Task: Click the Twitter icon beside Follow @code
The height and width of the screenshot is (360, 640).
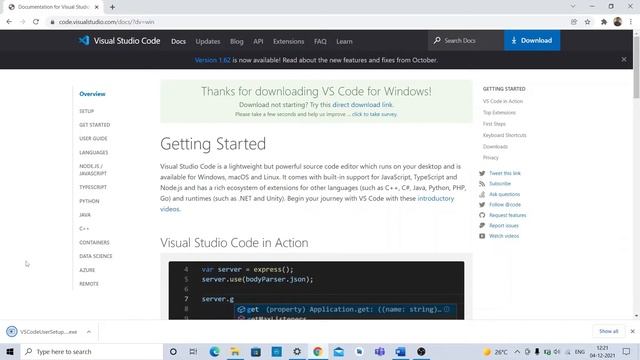Action: tap(482, 204)
